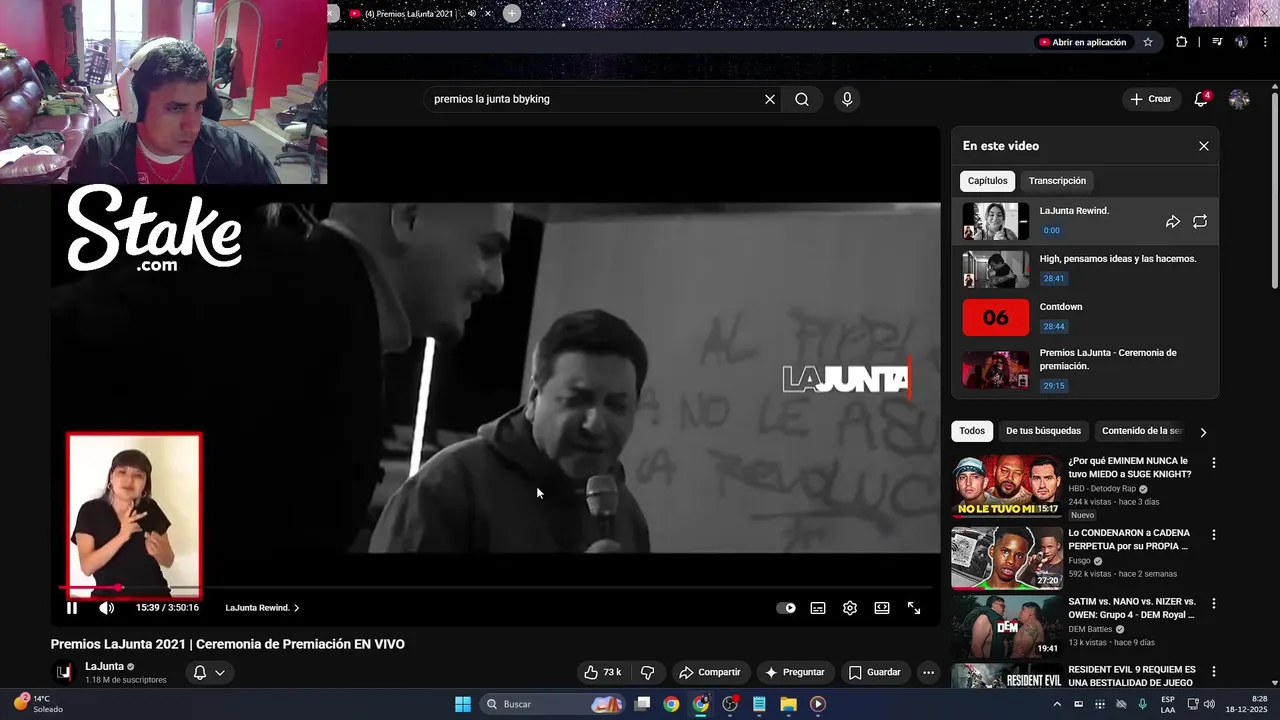
Task: Open the Lo CONDENARON a CADENA video title
Action: tap(1129, 540)
